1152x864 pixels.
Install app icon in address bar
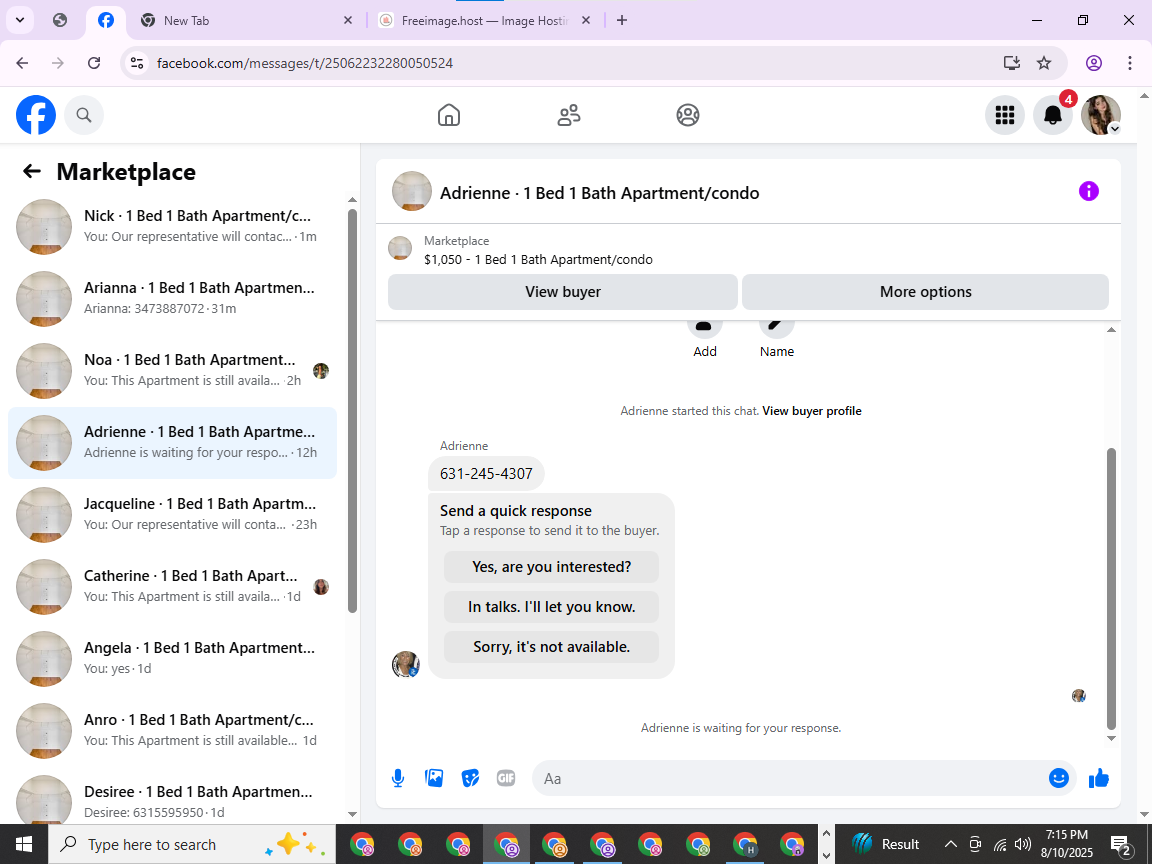pos(1012,63)
